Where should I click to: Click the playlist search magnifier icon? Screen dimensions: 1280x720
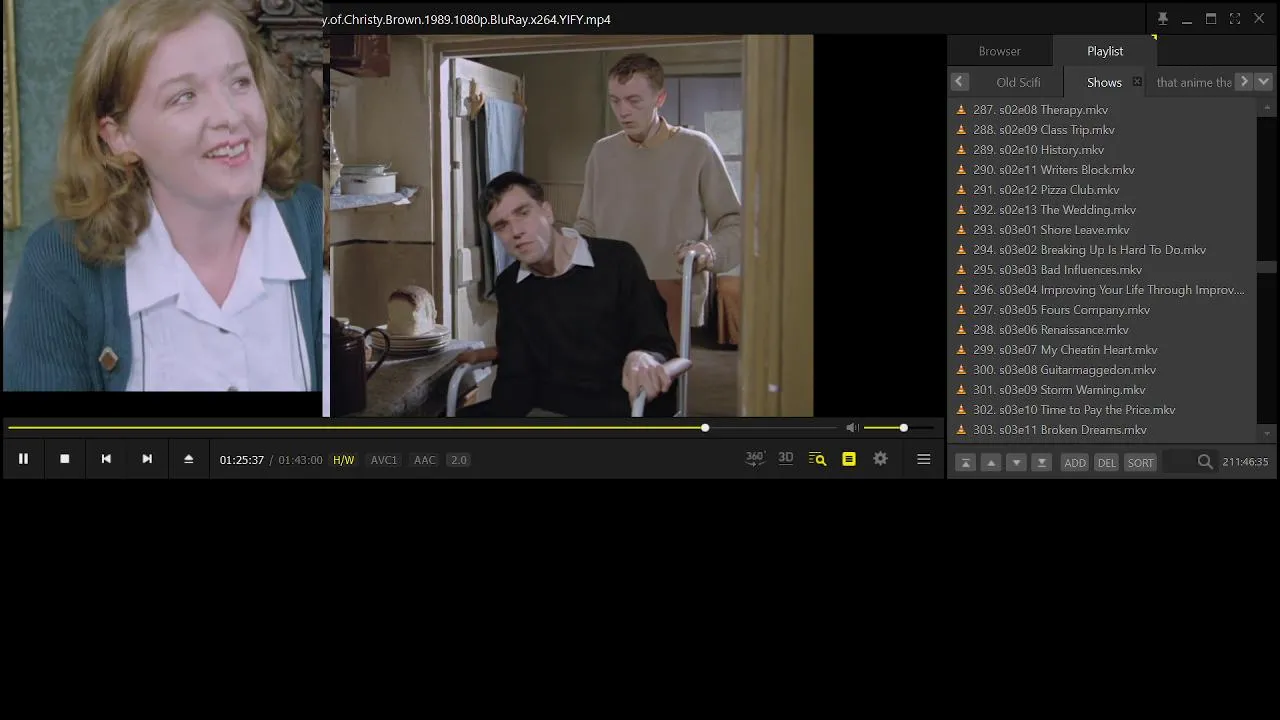pos(1205,462)
